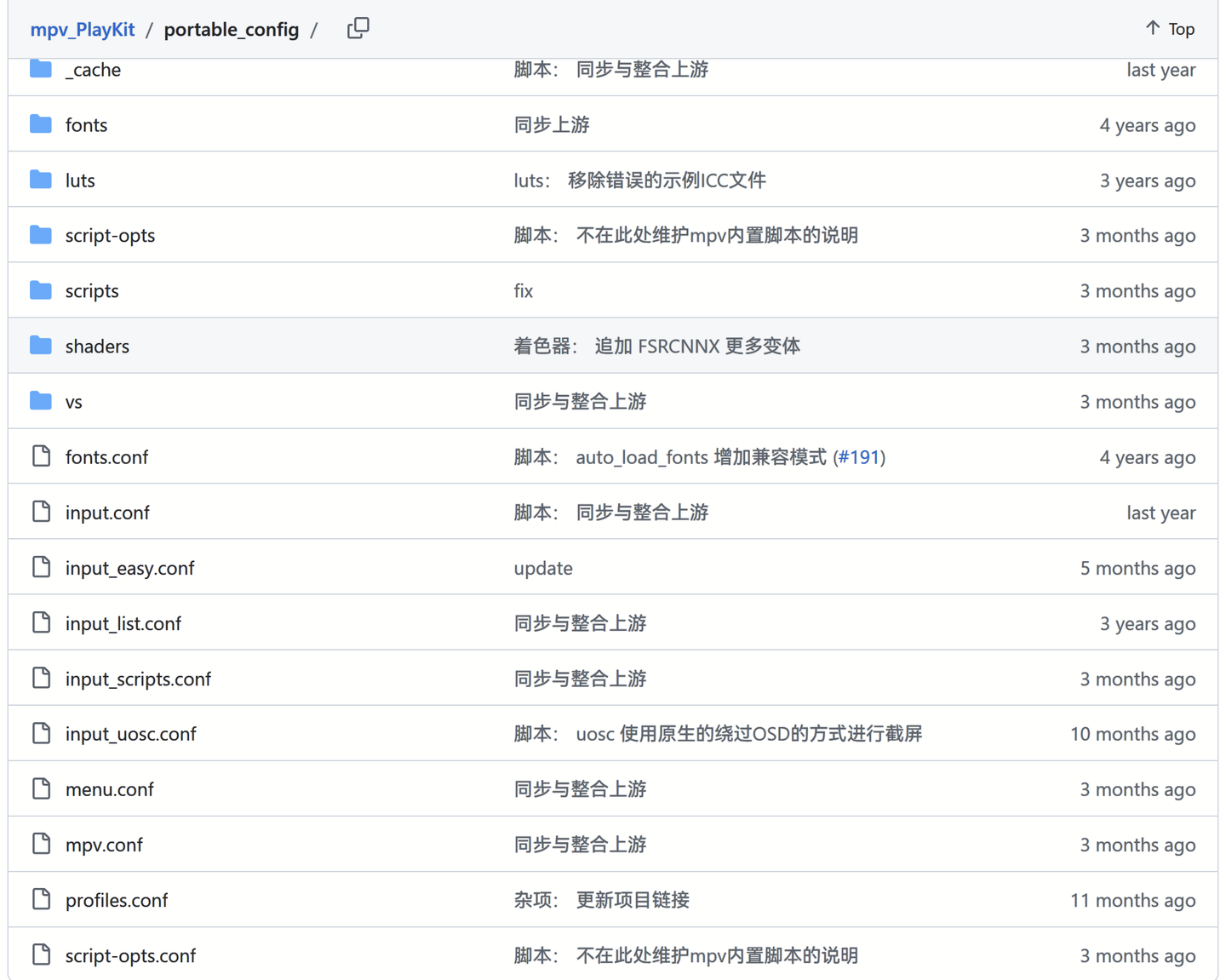Open the 'fix' commit message
Viewport: 1226px width, 980px height.
point(524,291)
